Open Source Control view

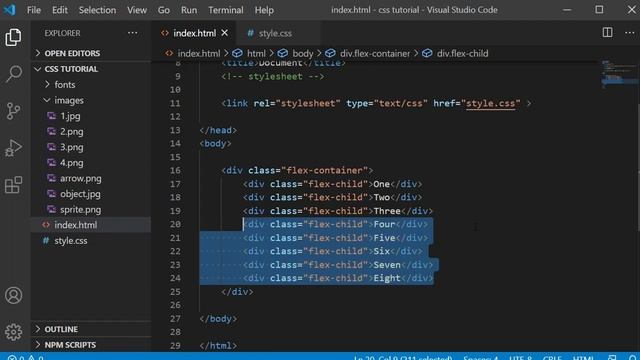(13, 111)
